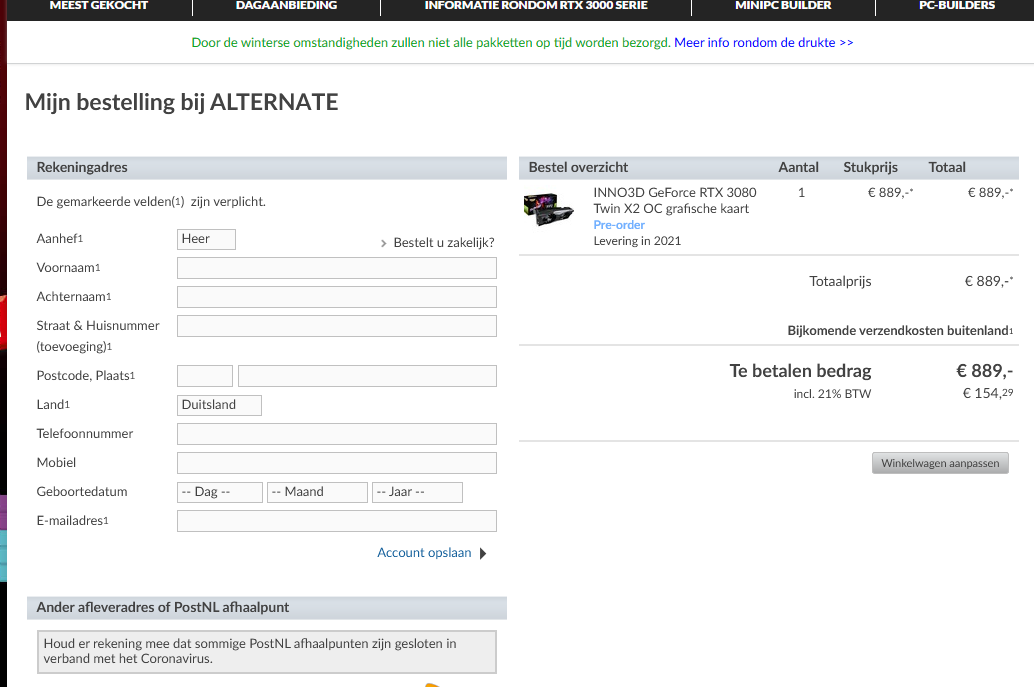
Task: Click the chevron before 'Bestelt u zakelijk?'
Action: 384,243
